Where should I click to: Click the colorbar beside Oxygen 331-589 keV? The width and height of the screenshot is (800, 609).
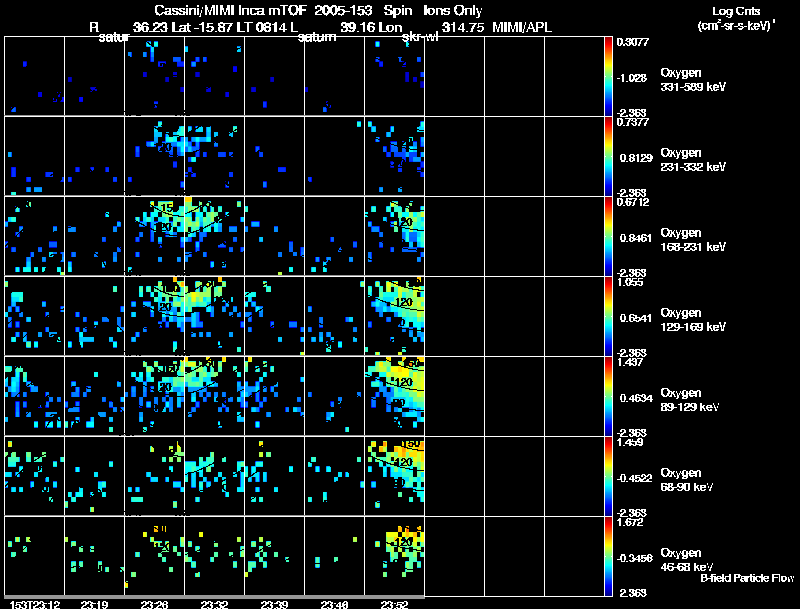[x=608, y=76]
